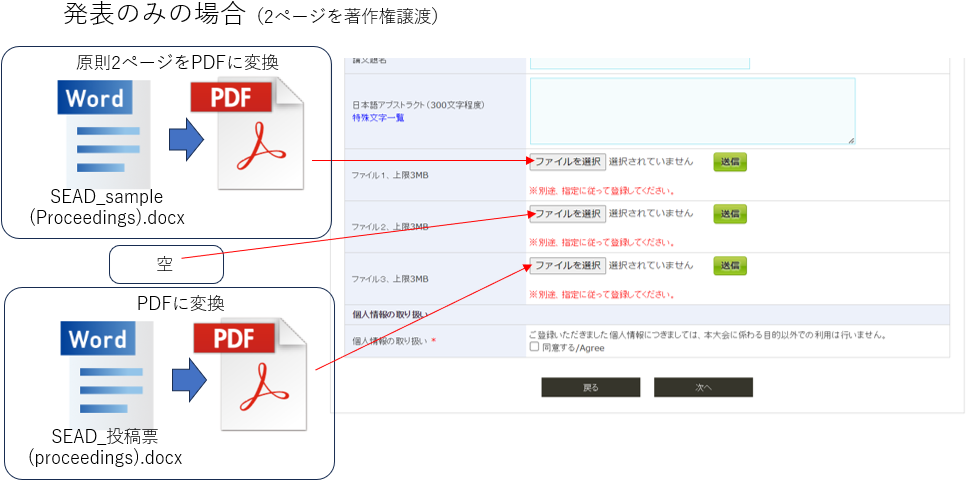The image size is (971, 484).
Task: Click the PDF icon in the top conversion box
Action: click(x=245, y=132)
